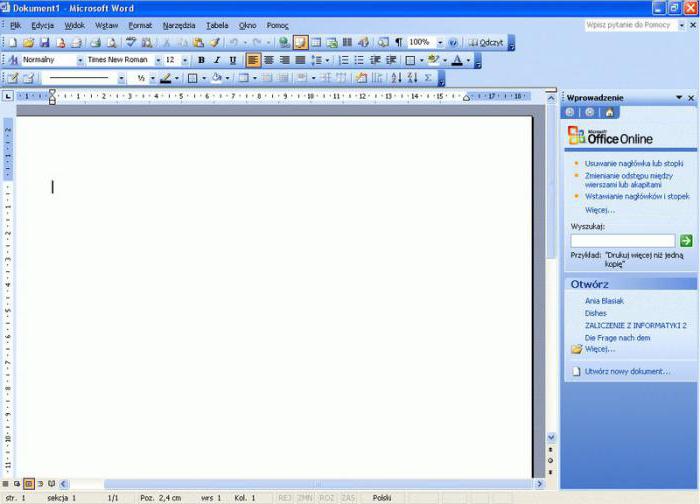Image resolution: width=700 pixels, height=504 pixels.
Task: Click the Paste clipboard icon
Action: pos(199,43)
